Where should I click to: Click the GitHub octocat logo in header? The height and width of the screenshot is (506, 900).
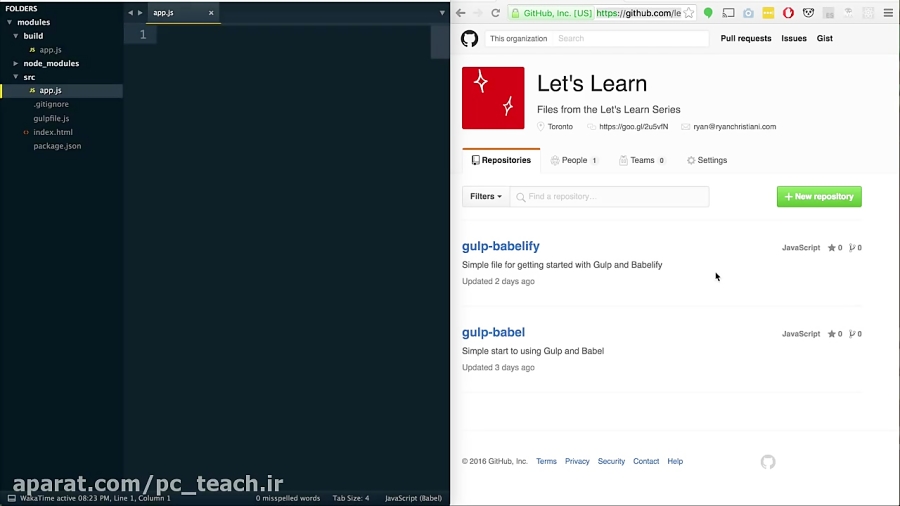pos(470,38)
